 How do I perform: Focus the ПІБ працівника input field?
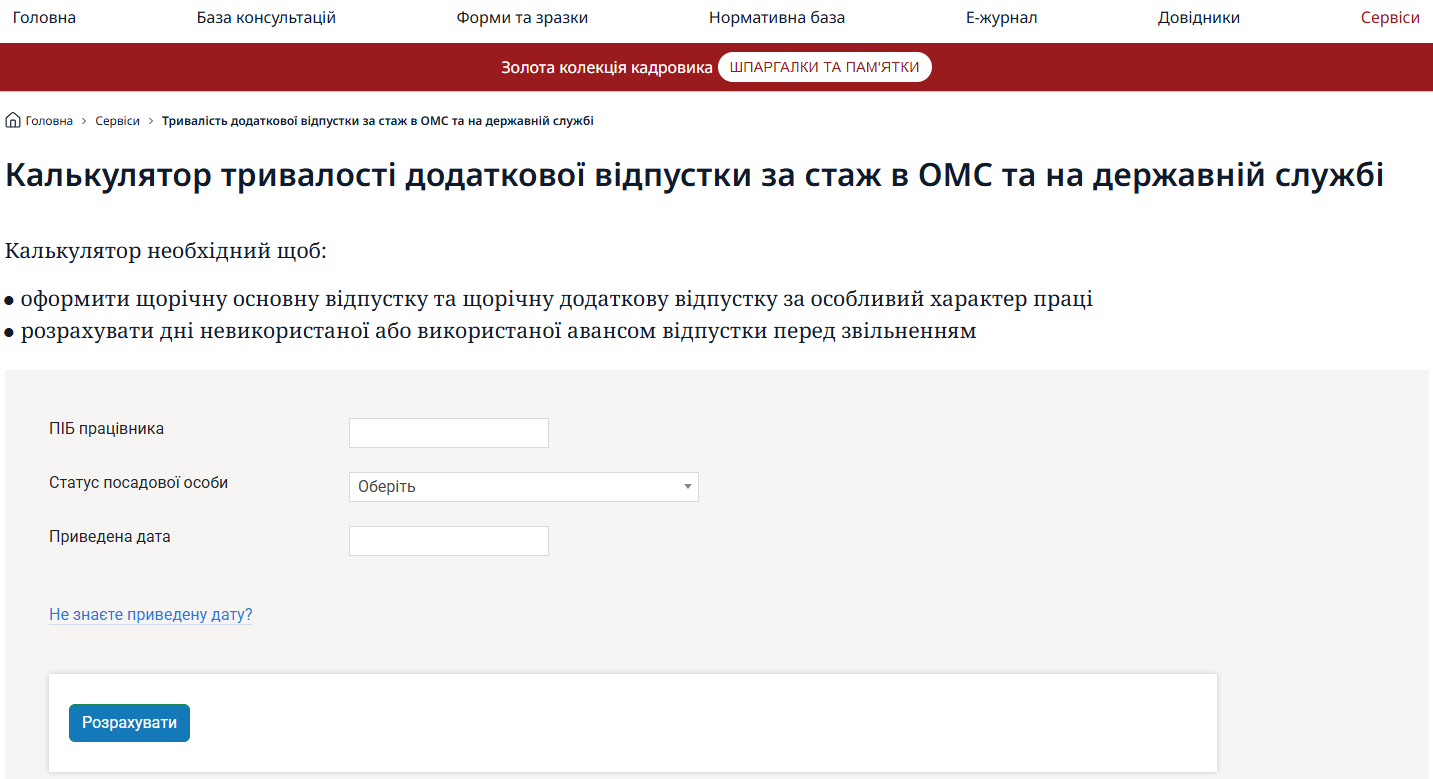click(x=448, y=433)
